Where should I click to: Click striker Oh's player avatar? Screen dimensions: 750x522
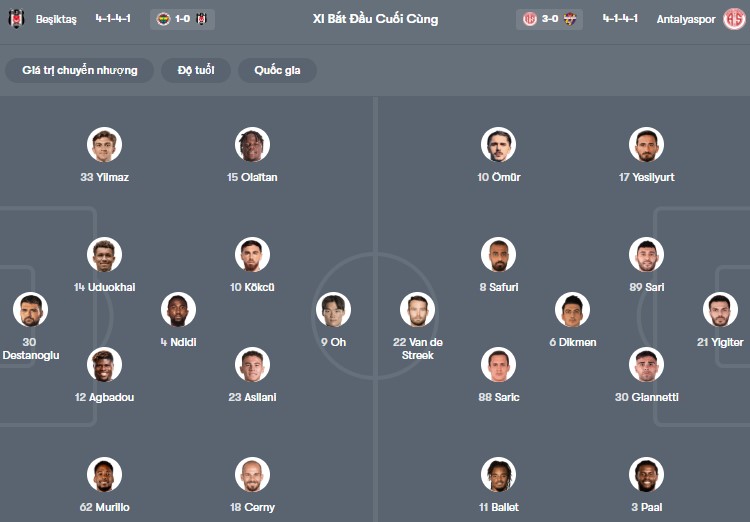[333, 310]
